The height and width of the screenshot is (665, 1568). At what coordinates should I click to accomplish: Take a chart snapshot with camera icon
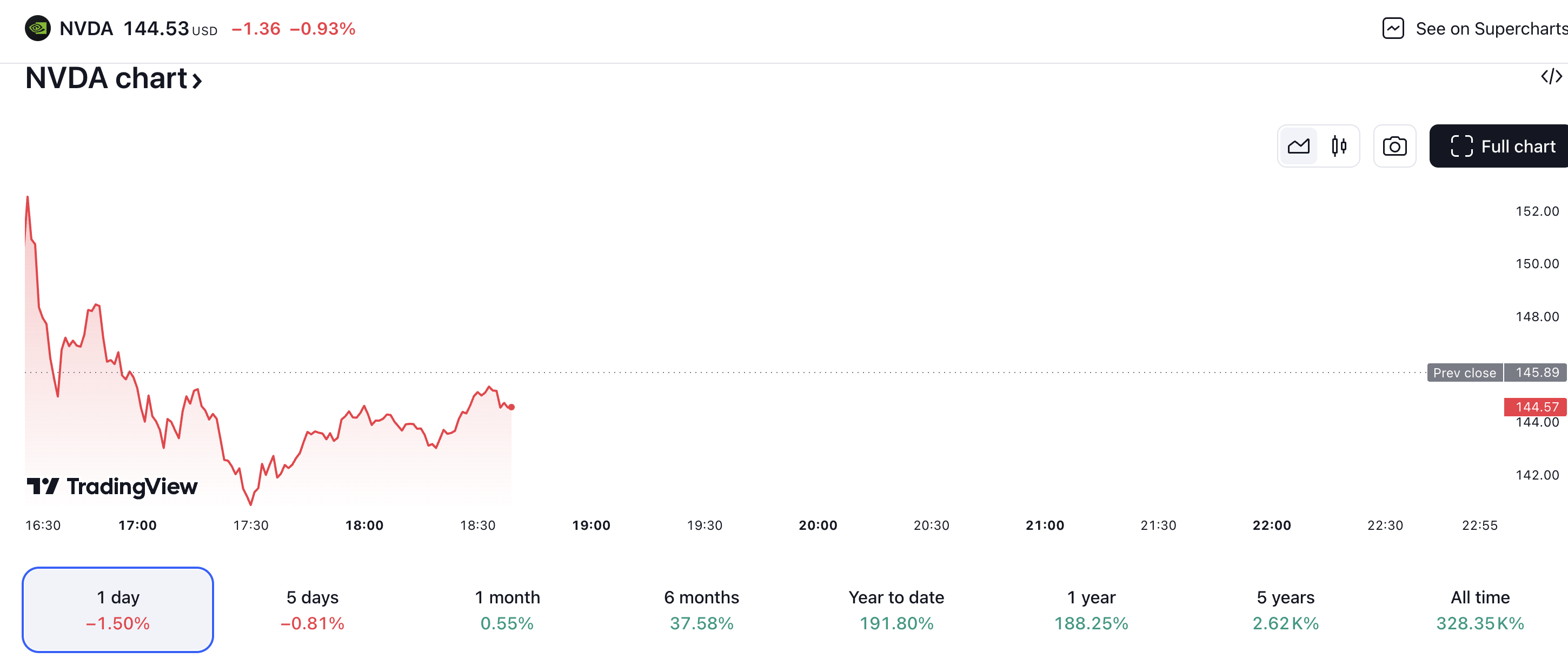[x=1394, y=147]
